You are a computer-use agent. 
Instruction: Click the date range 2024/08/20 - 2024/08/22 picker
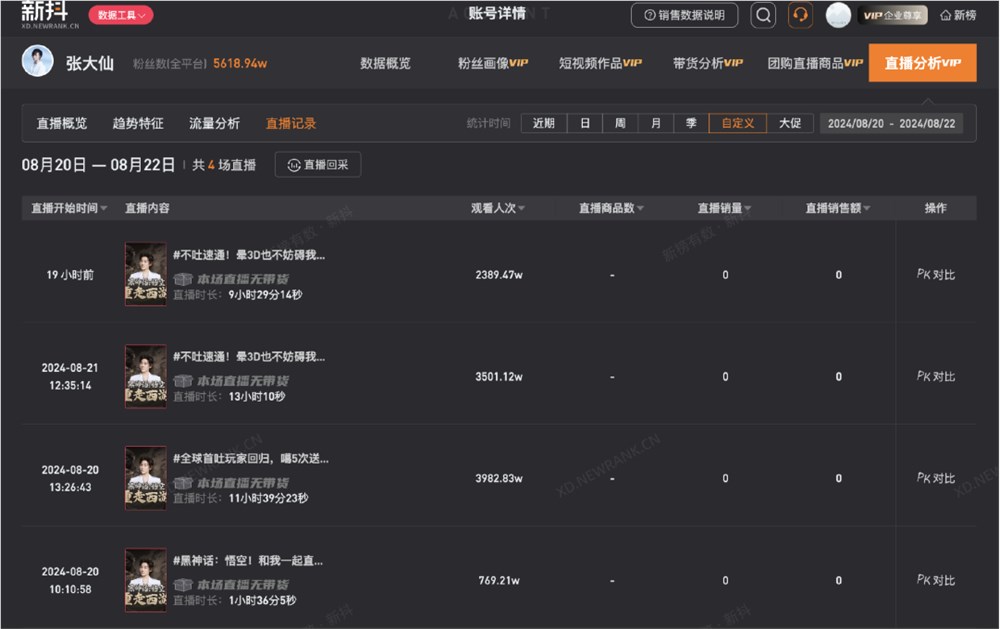click(891, 122)
